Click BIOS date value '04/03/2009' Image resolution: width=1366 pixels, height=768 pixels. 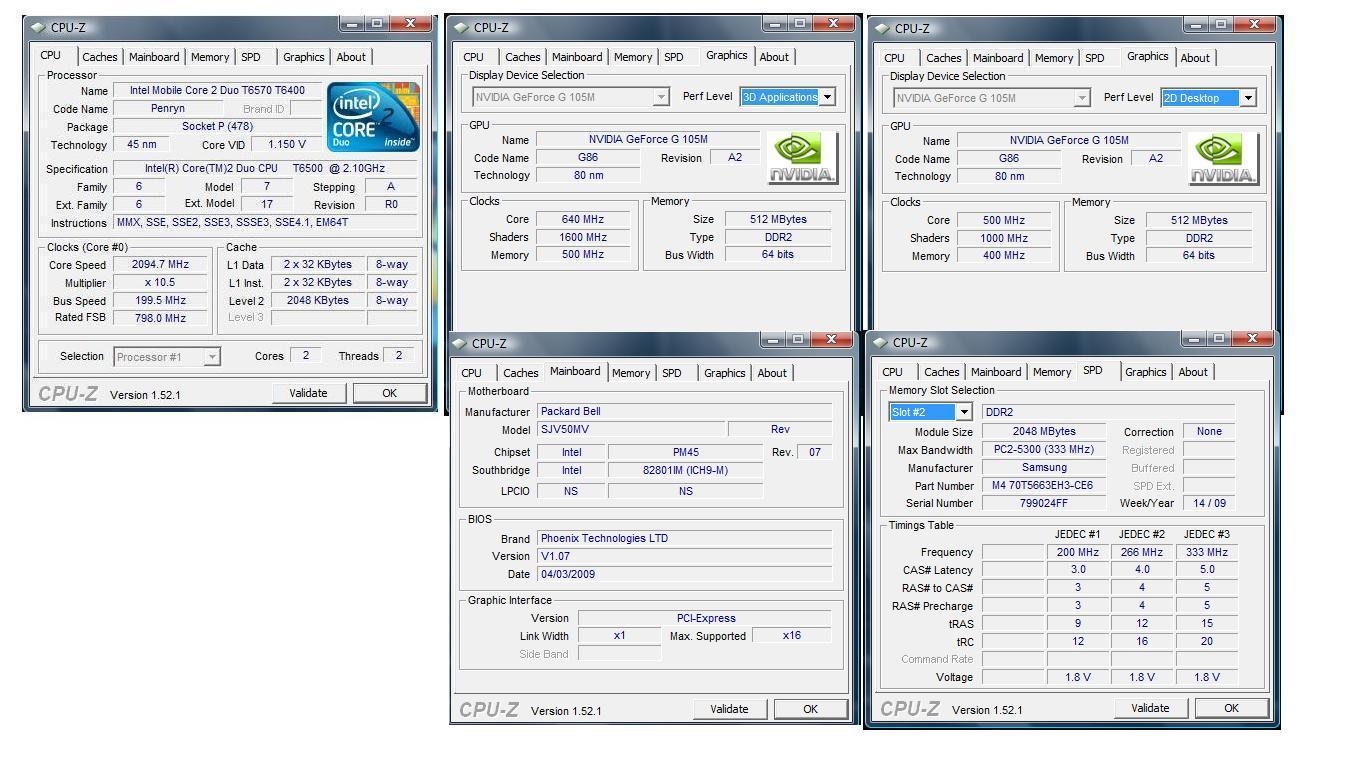[684, 574]
